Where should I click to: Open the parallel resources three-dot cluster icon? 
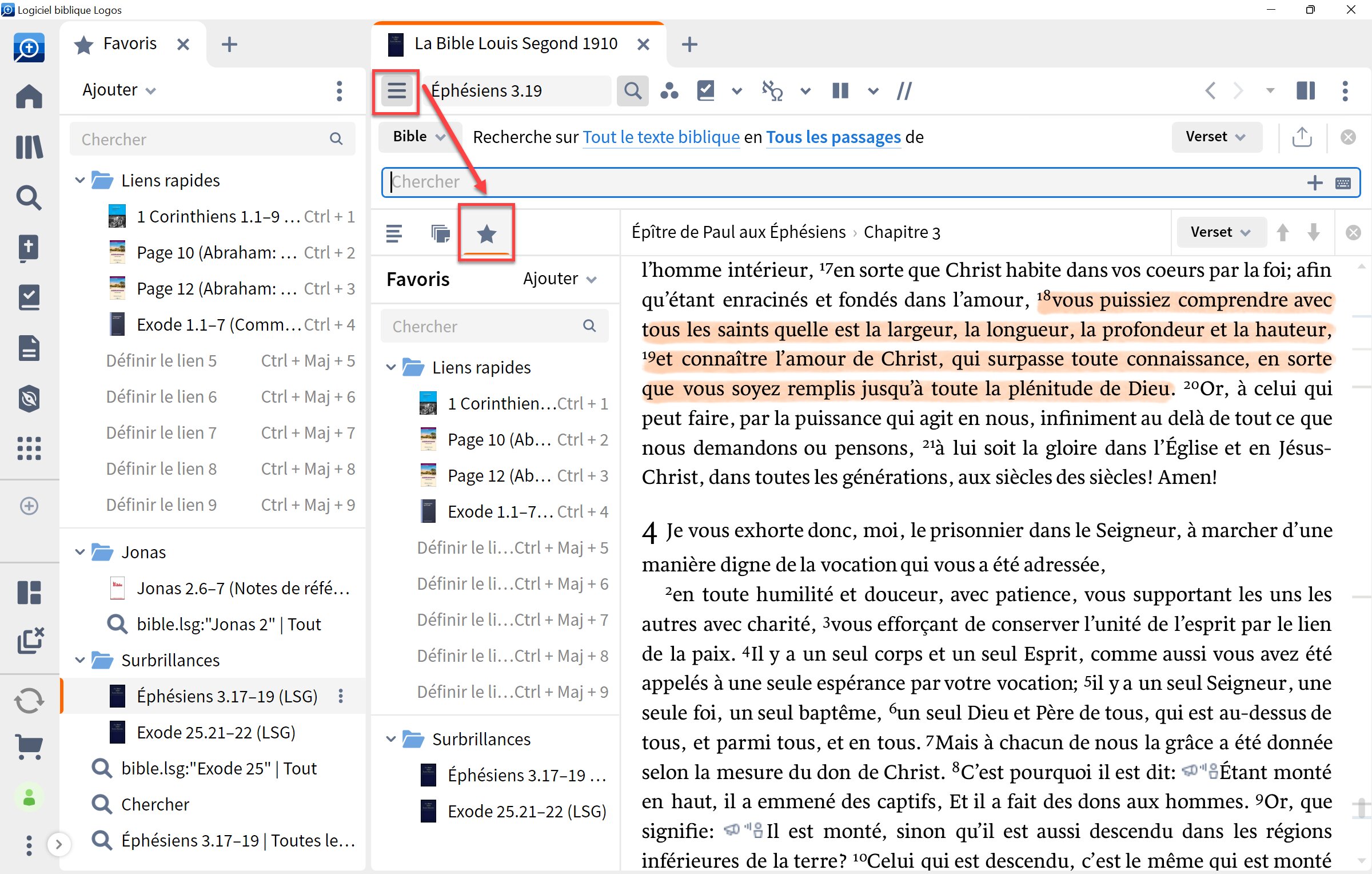pyautogui.click(x=669, y=91)
